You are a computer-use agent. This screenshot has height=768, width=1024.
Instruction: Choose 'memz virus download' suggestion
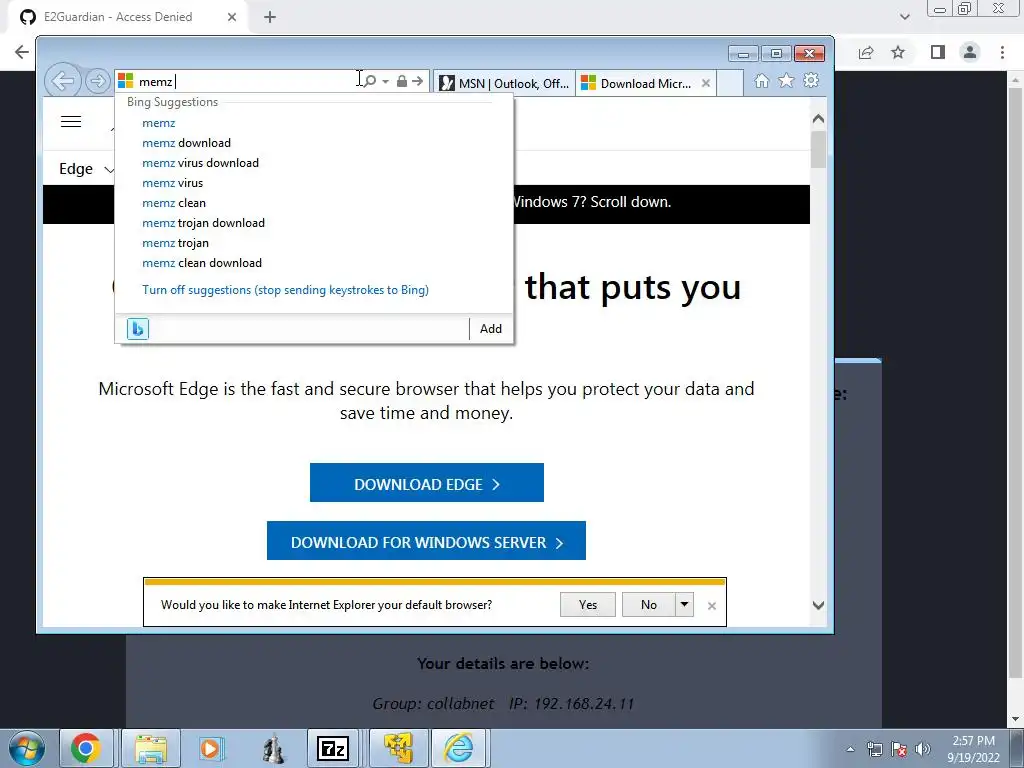coord(200,163)
